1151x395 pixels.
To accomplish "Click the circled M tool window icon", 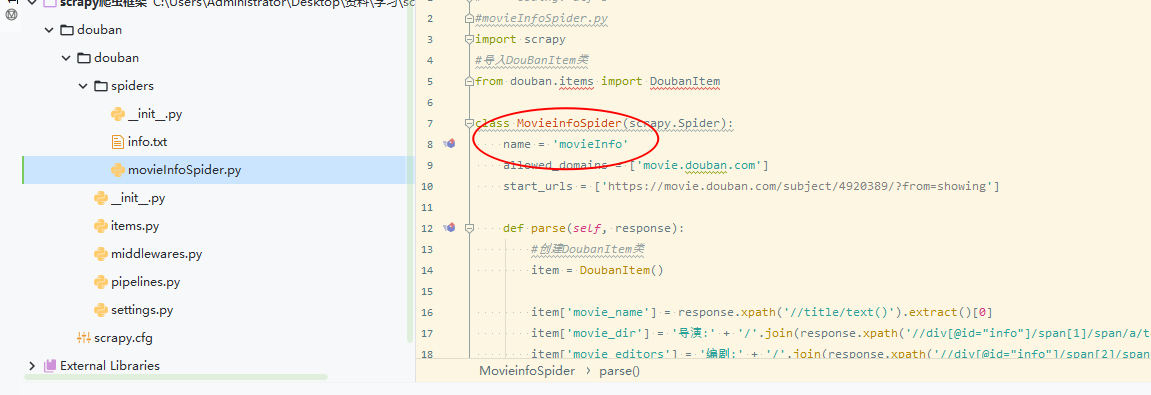I will tap(11, 14).
